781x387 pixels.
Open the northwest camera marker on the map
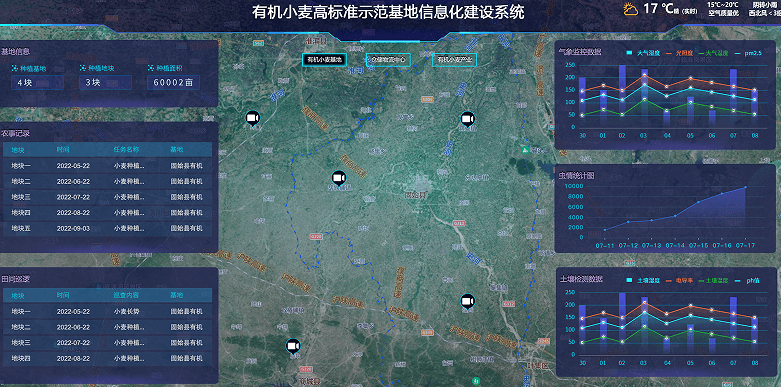click(253, 119)
